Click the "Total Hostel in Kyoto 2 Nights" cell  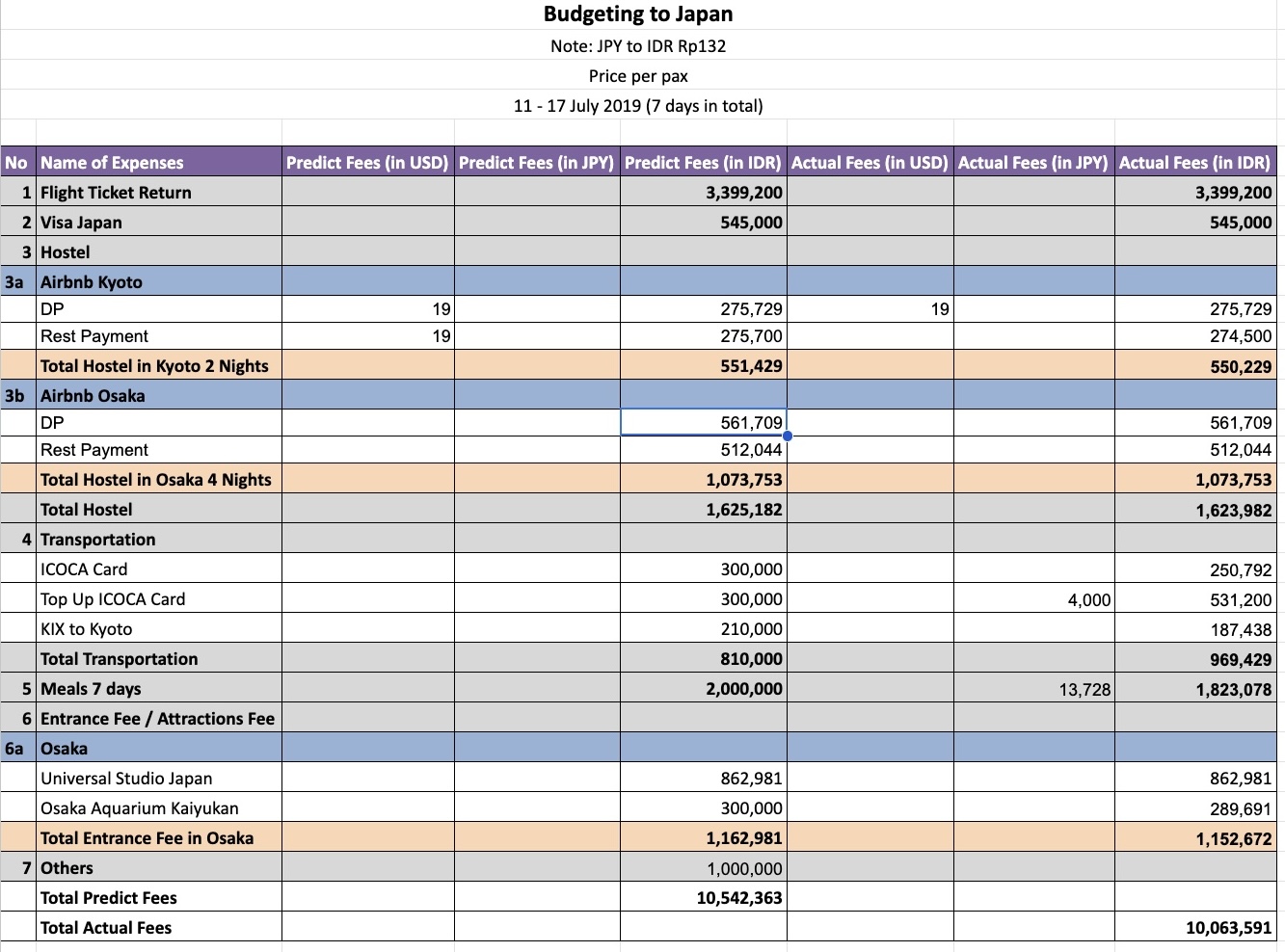coord(159,366)
